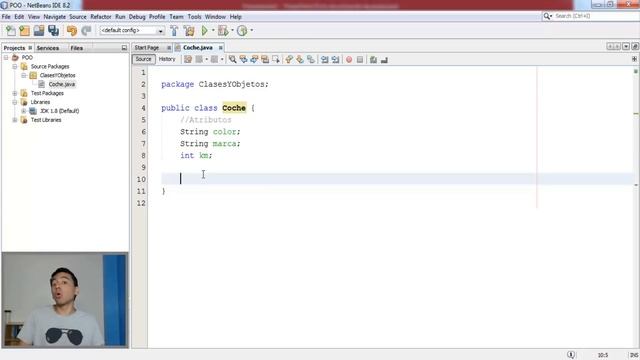The width and height of the screenshot is (640, 360).
Task: Click the Next Bookmark icon
Action: click(x=300, y=60)
